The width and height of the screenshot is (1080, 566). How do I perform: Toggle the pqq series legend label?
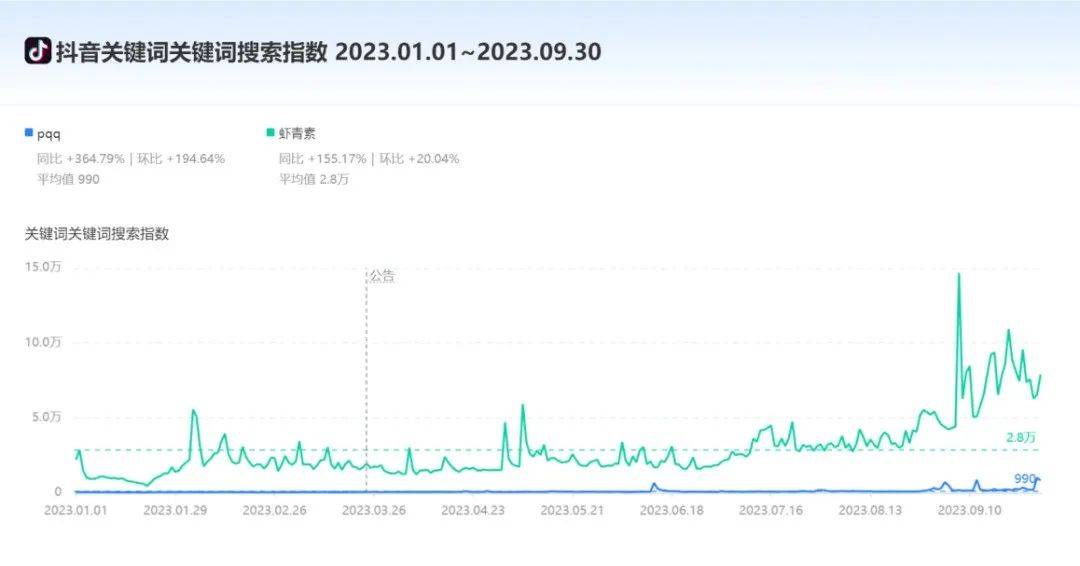[x=49, y=133]
